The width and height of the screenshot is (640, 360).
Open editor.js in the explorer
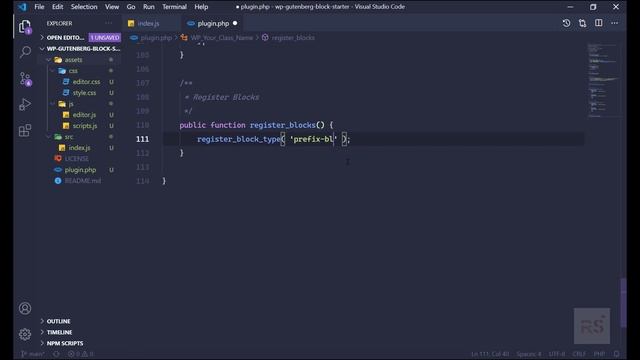pos(84,115)
